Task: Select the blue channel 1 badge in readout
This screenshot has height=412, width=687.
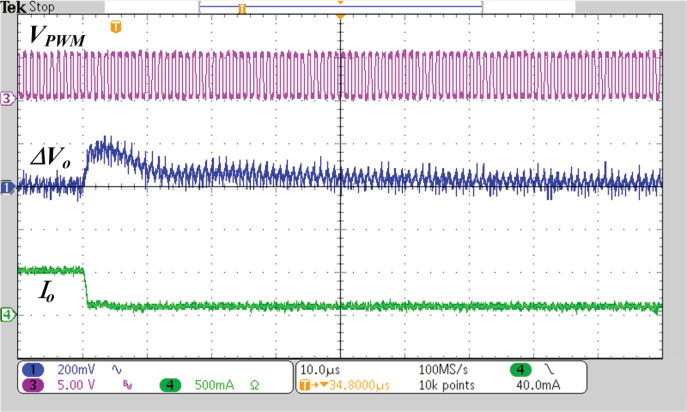Action: click(x=34, y=369)
